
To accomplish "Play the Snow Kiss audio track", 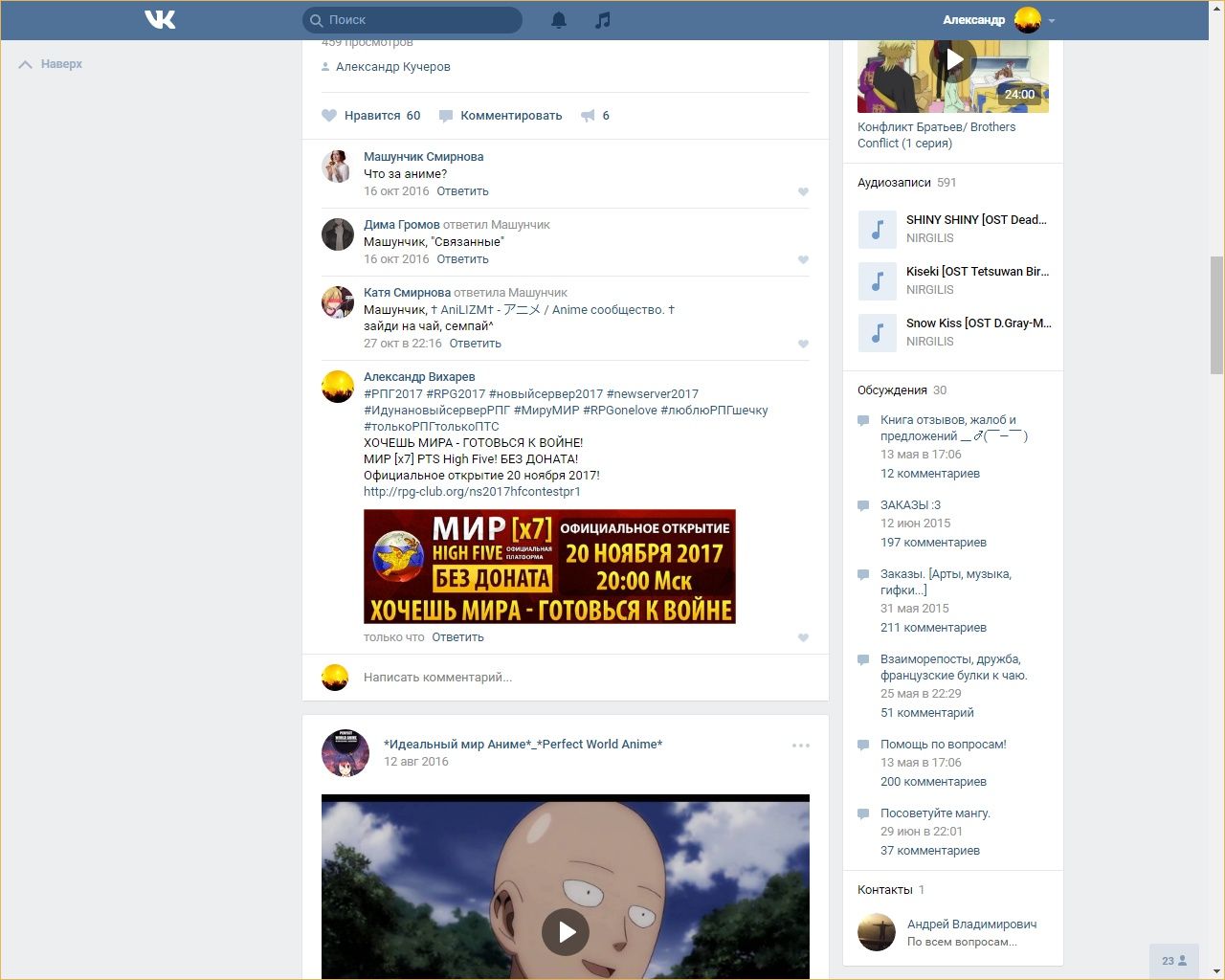I will click(877, 332).
